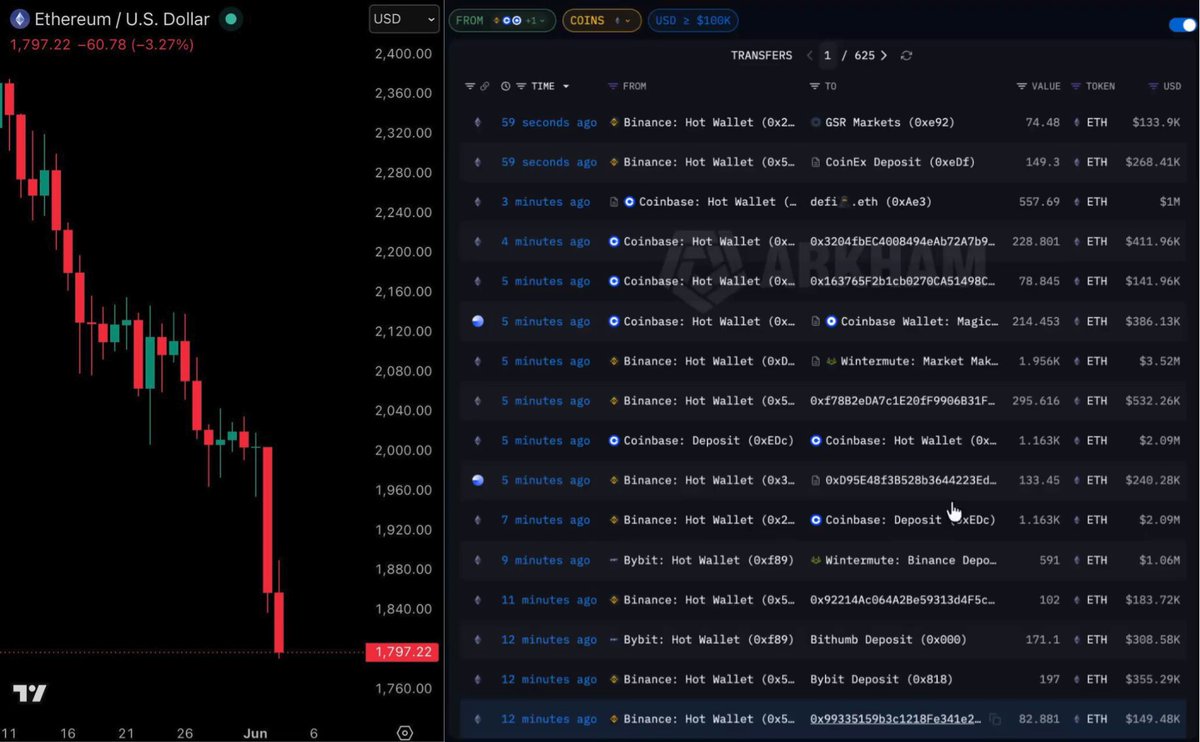The height and width of the screenshot is (742, 1200).
Task: Click 0x92214Ac064A2Be59313d4F5c address
Action: pos(903,600)
